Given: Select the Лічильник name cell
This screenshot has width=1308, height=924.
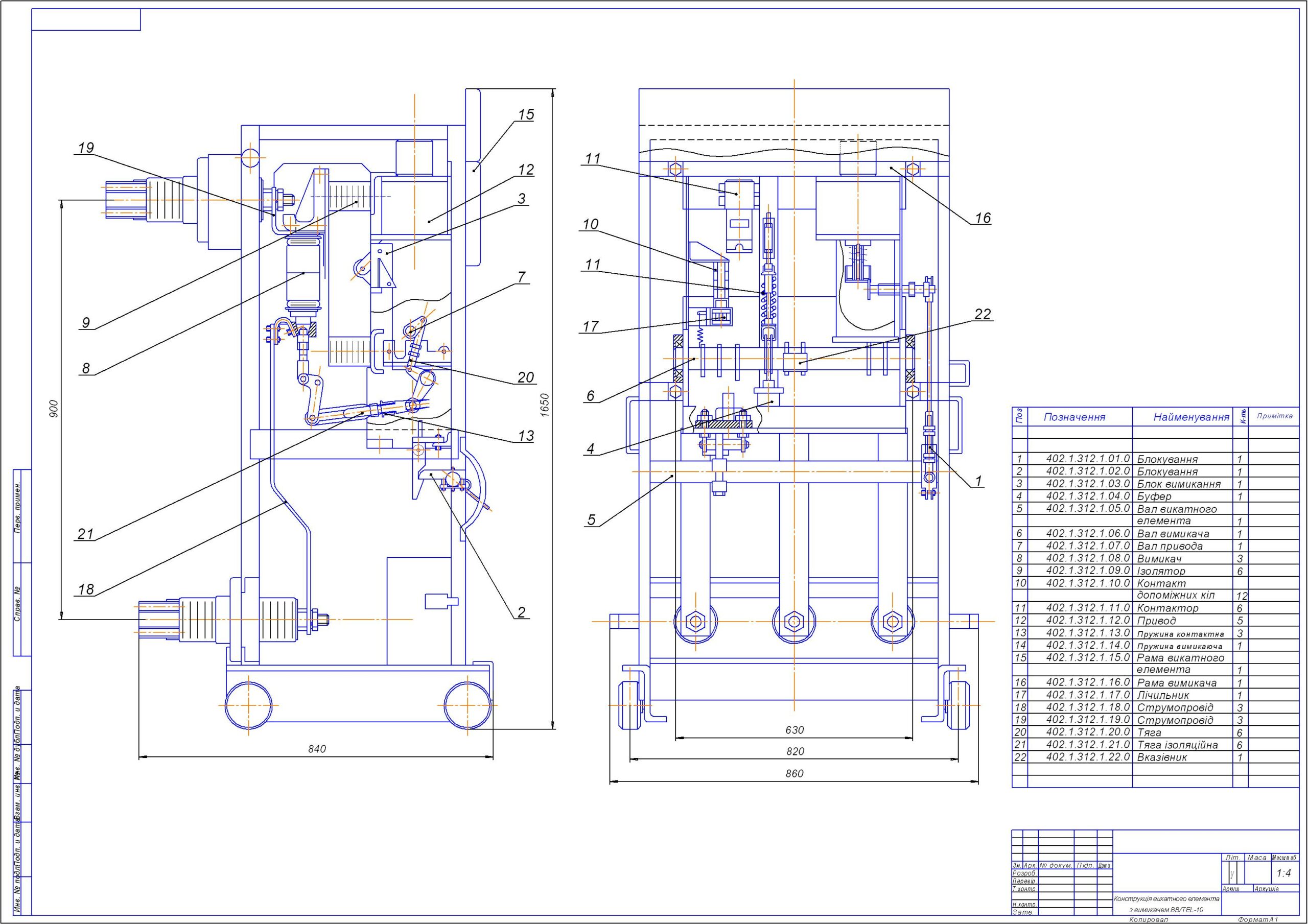Looking at the screenshot, I should 1163,695.
